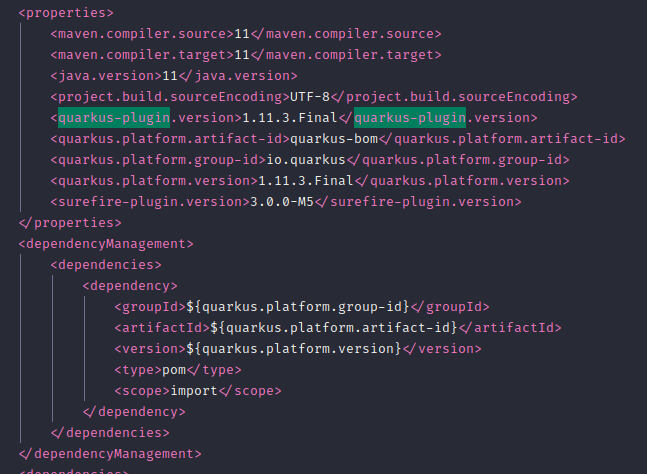Click the opening <surefire-plugin.version> tag

coord(150,202)
